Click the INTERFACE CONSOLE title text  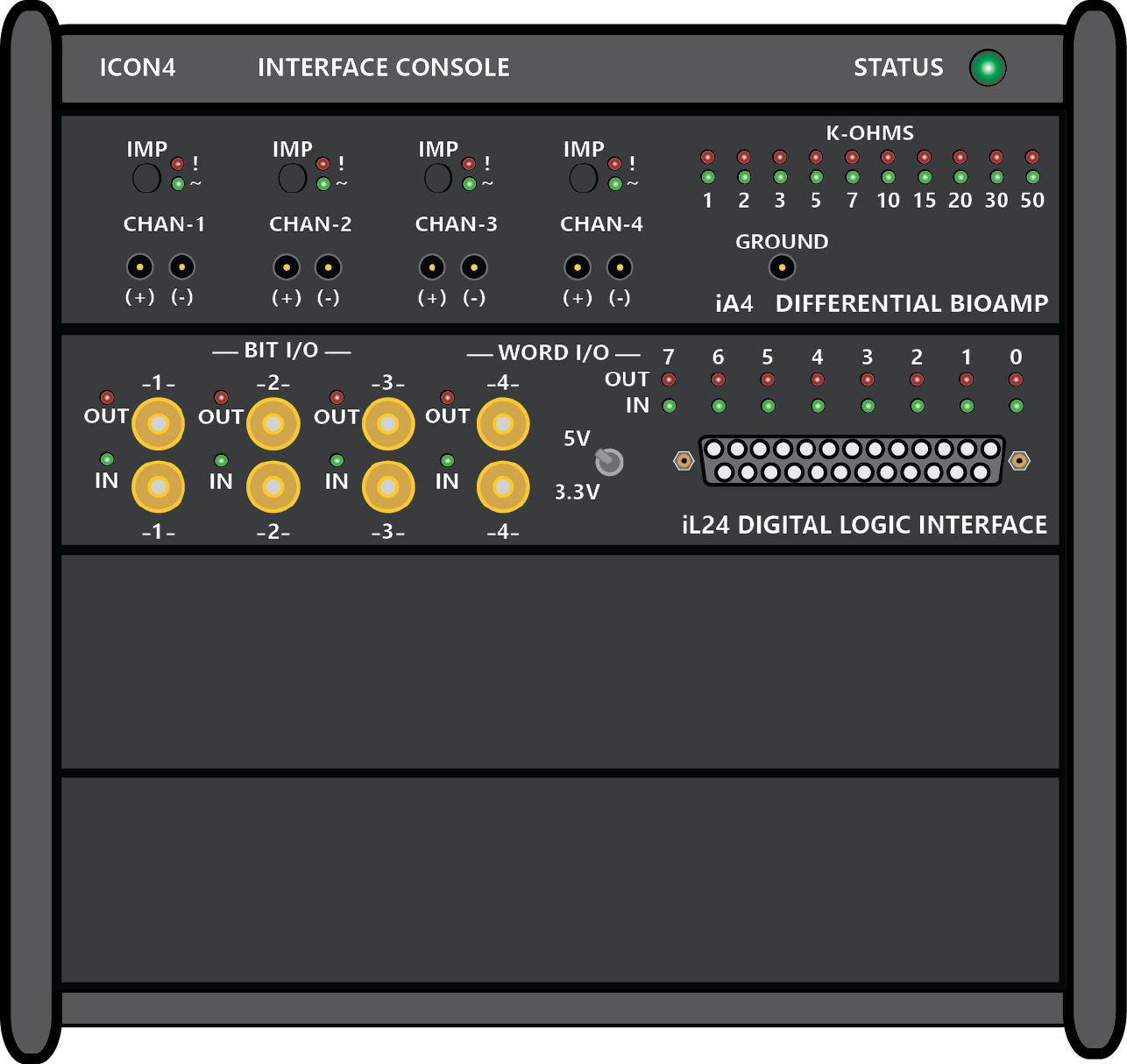click(x=384, y=67)
